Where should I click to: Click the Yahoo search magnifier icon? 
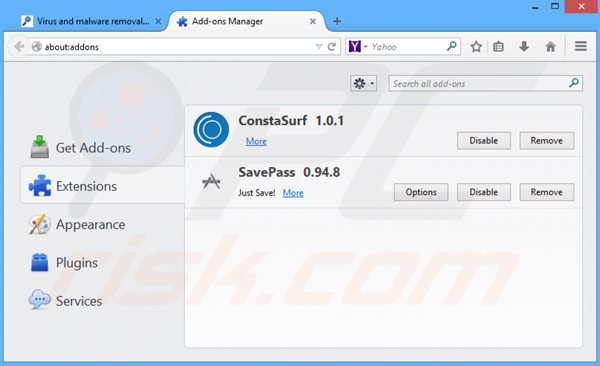452,46
